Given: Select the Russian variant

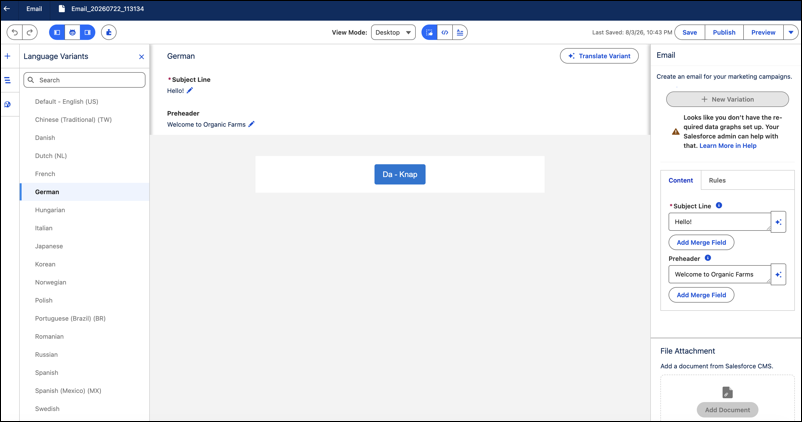Looking at the screenshot, I should pyautogui.click(x=84, y=354).
